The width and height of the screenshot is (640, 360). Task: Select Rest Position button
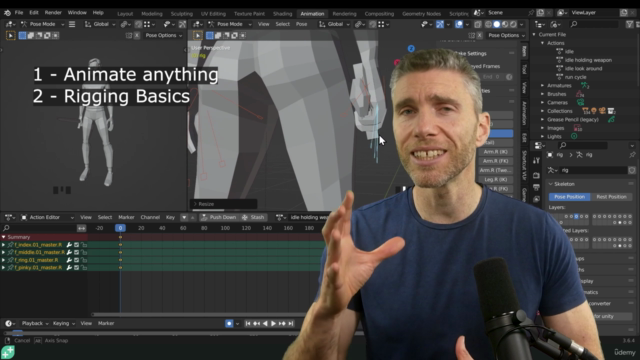[611, 197]
